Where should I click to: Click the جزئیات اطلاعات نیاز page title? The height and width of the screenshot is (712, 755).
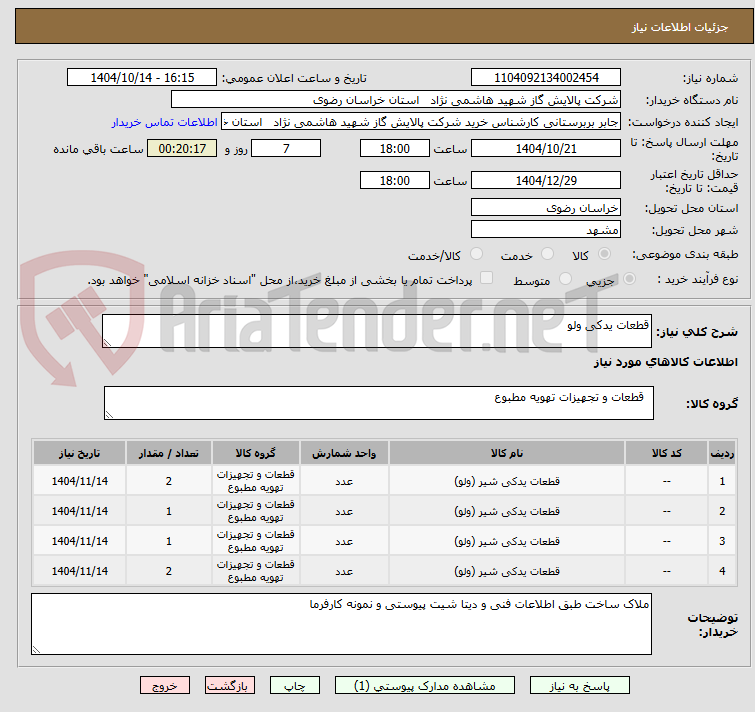(679, 27)
